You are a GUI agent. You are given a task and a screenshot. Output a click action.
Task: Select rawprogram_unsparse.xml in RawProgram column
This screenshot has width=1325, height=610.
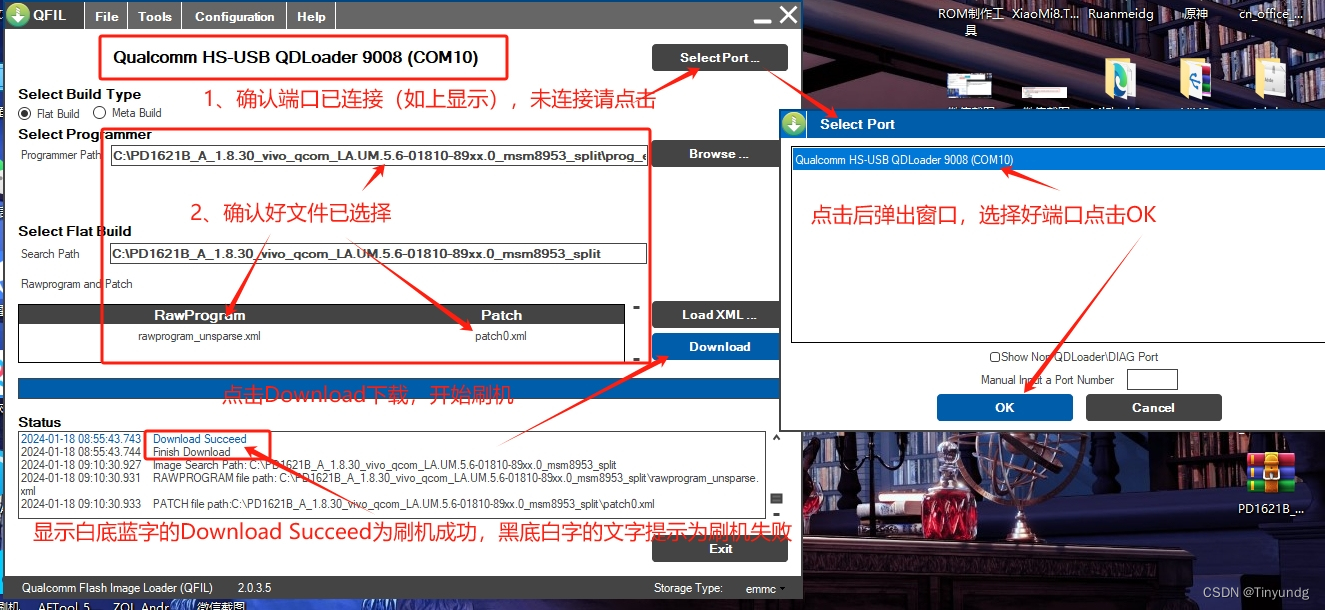point(199,336)
